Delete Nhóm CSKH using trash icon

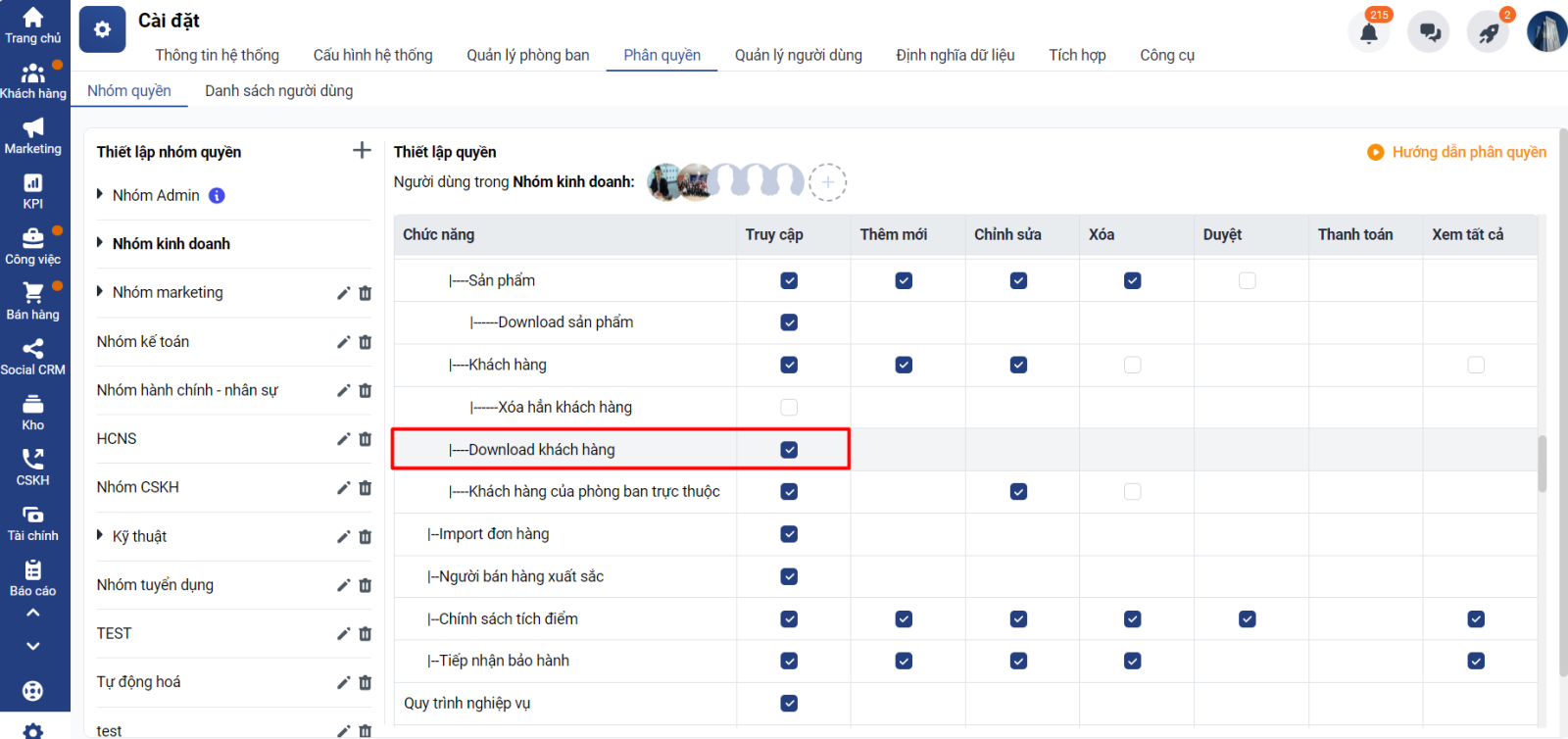366,488
